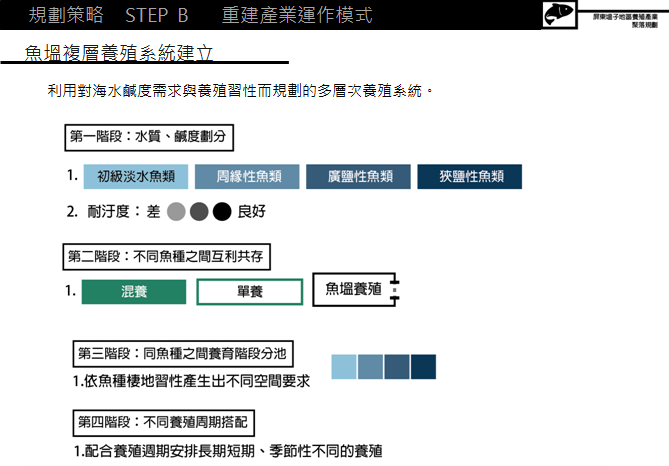669x466 pixels.
Task: Pick the darkest navy swatch in stage three
Action: click(423, 366)
